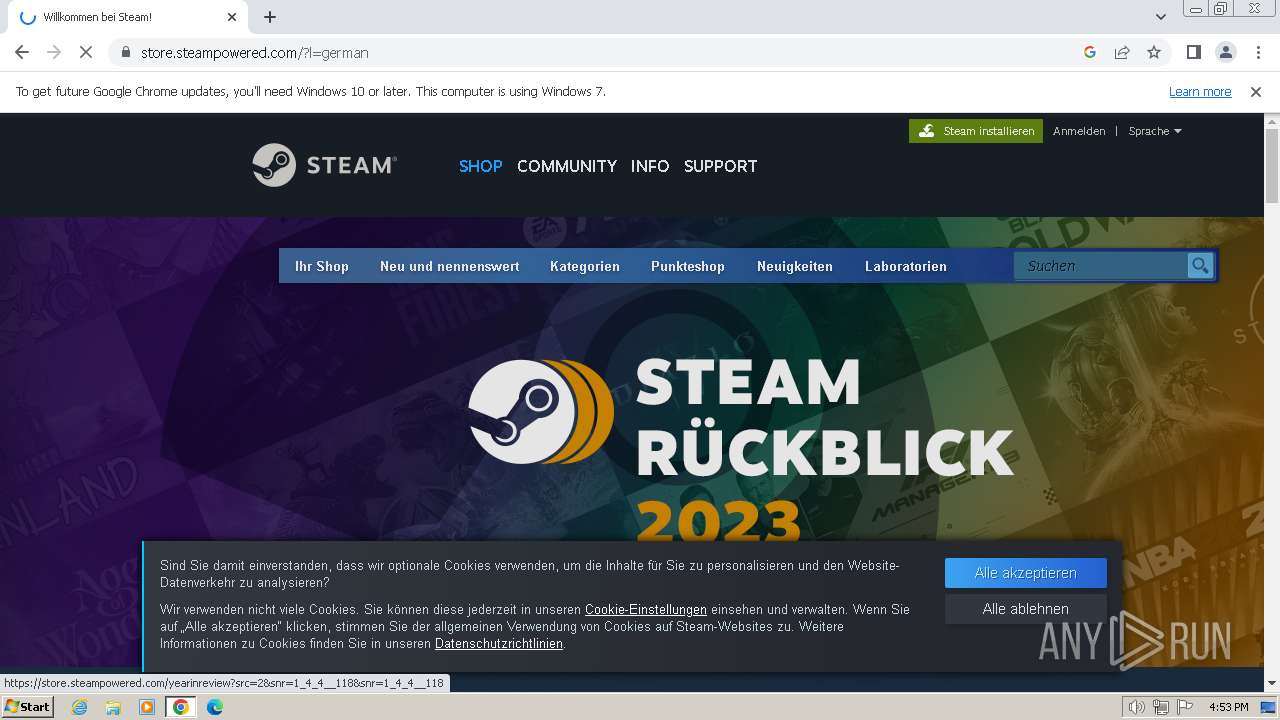This screenshot has width=1280, height=720.
Task: Open the SHOP menu
Action: click(480, 166)
